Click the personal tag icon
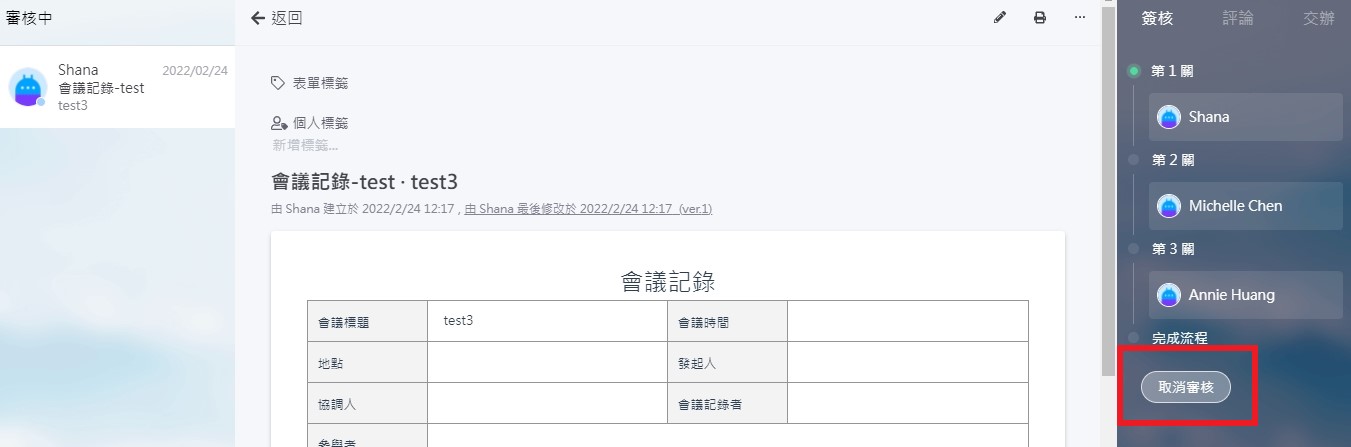Image resolution: width=1351 pixels, height=447 pixels. 279,123
